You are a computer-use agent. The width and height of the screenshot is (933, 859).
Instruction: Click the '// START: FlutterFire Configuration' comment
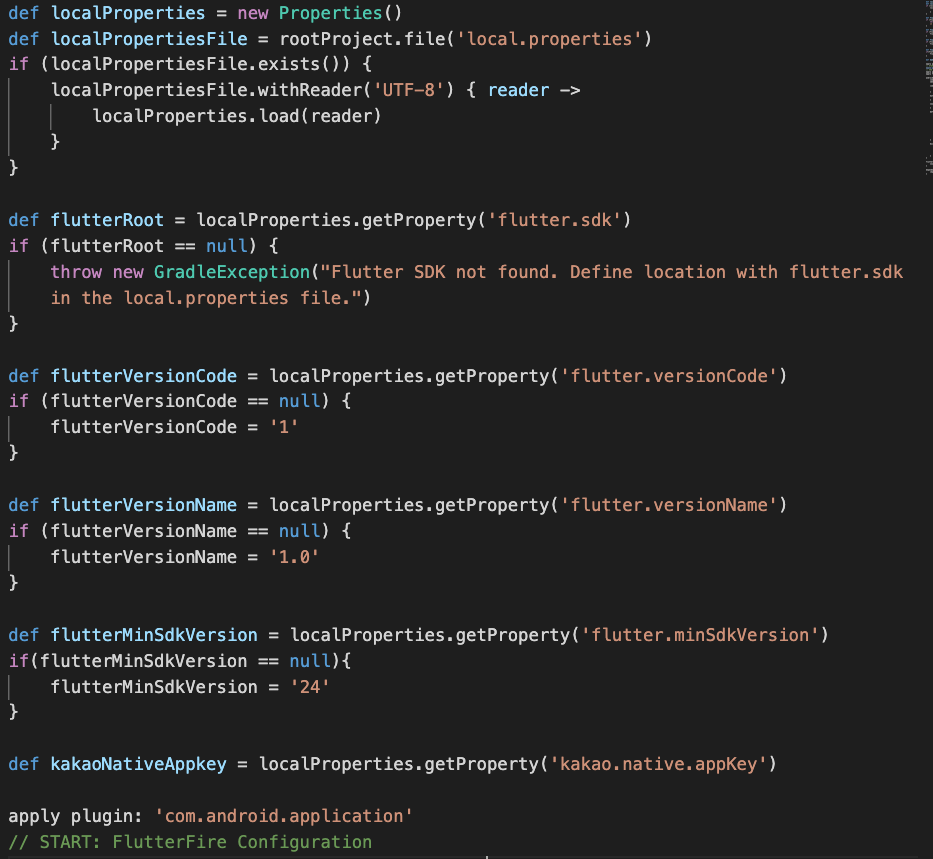[x=190, y=842]
